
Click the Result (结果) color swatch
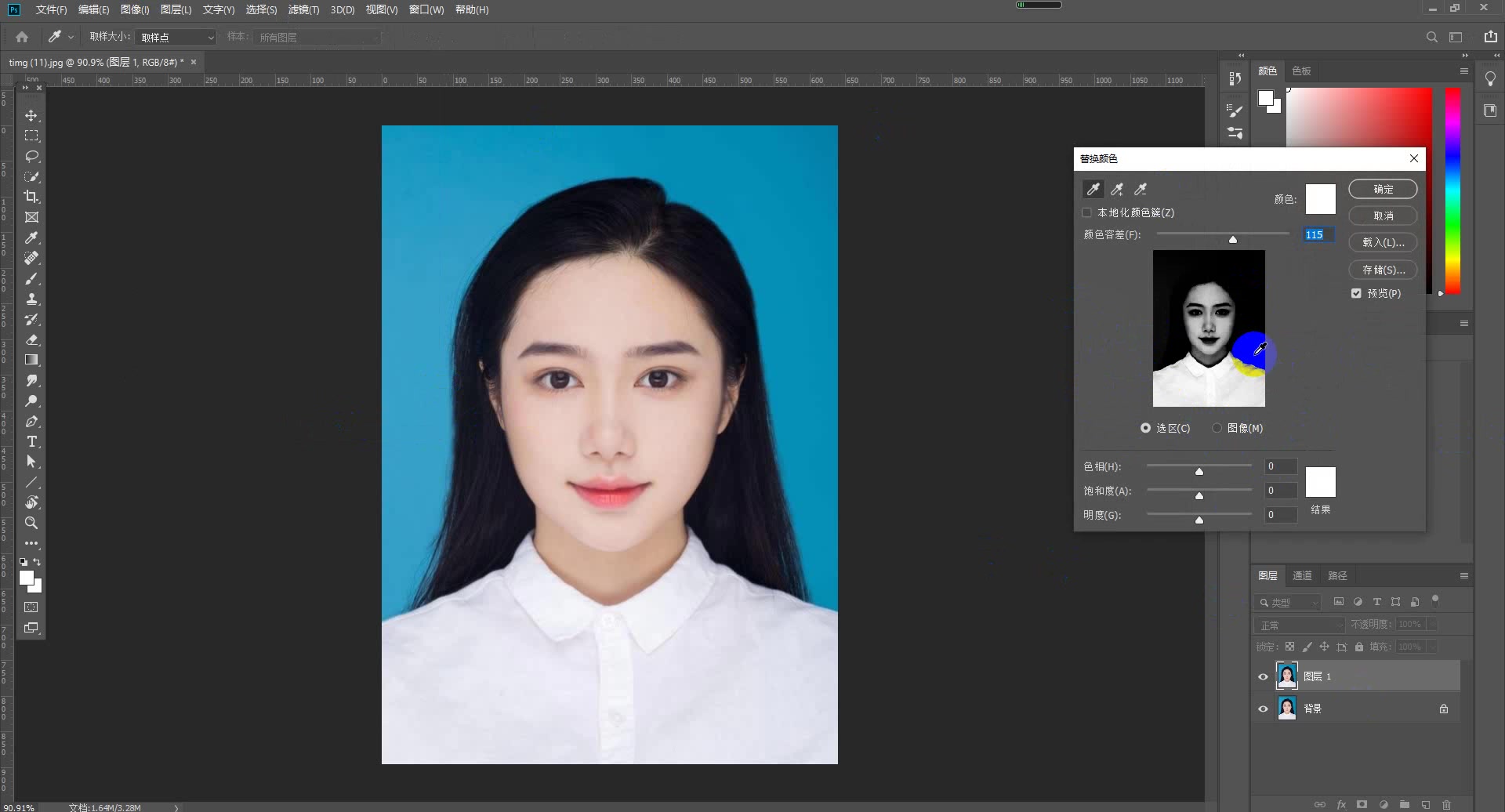[x=1320, y=482]
